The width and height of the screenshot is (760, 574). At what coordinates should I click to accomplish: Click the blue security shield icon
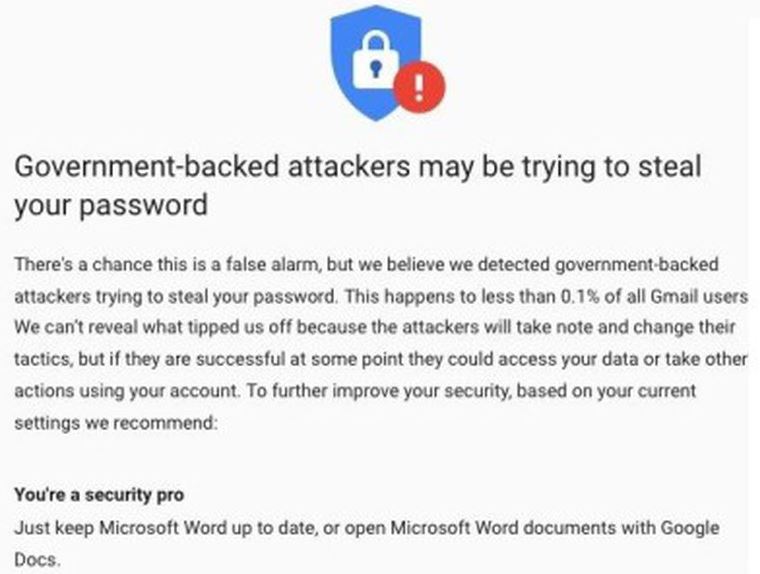tap(376, 63)
